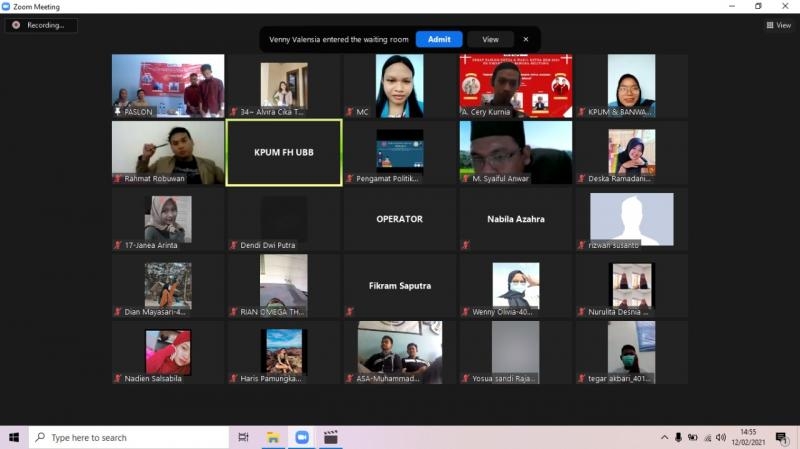This screenshot has height=449, width=800.
Task: Select the Haris Pamungkas tile
Action: coord(284,353)
